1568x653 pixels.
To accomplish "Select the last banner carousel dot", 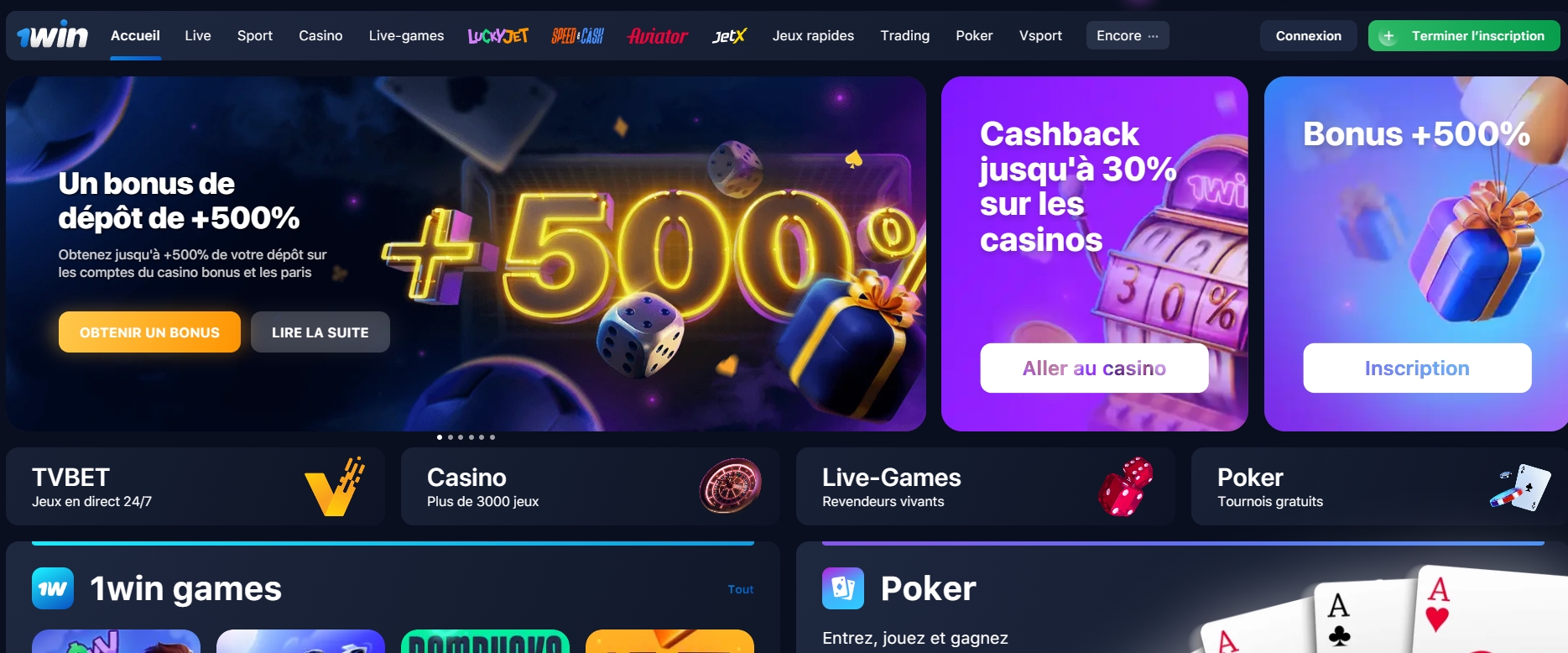I will tap(492, 437).
